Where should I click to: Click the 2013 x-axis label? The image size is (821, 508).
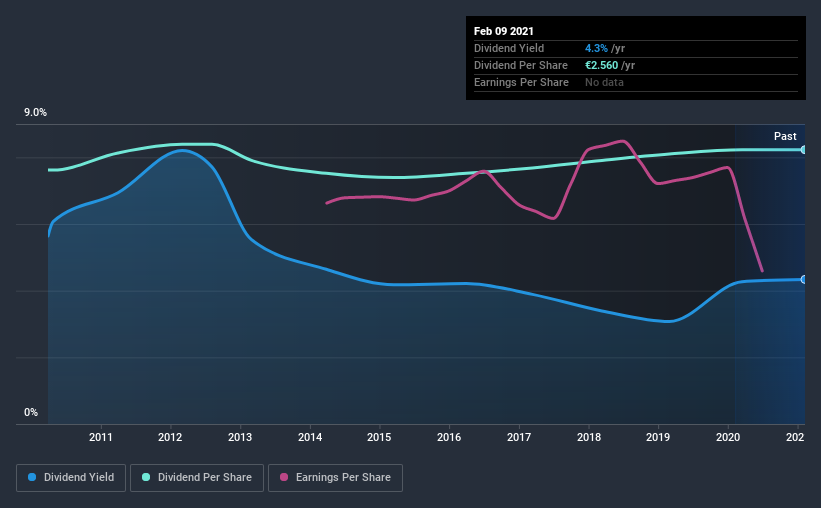(240, 437)
